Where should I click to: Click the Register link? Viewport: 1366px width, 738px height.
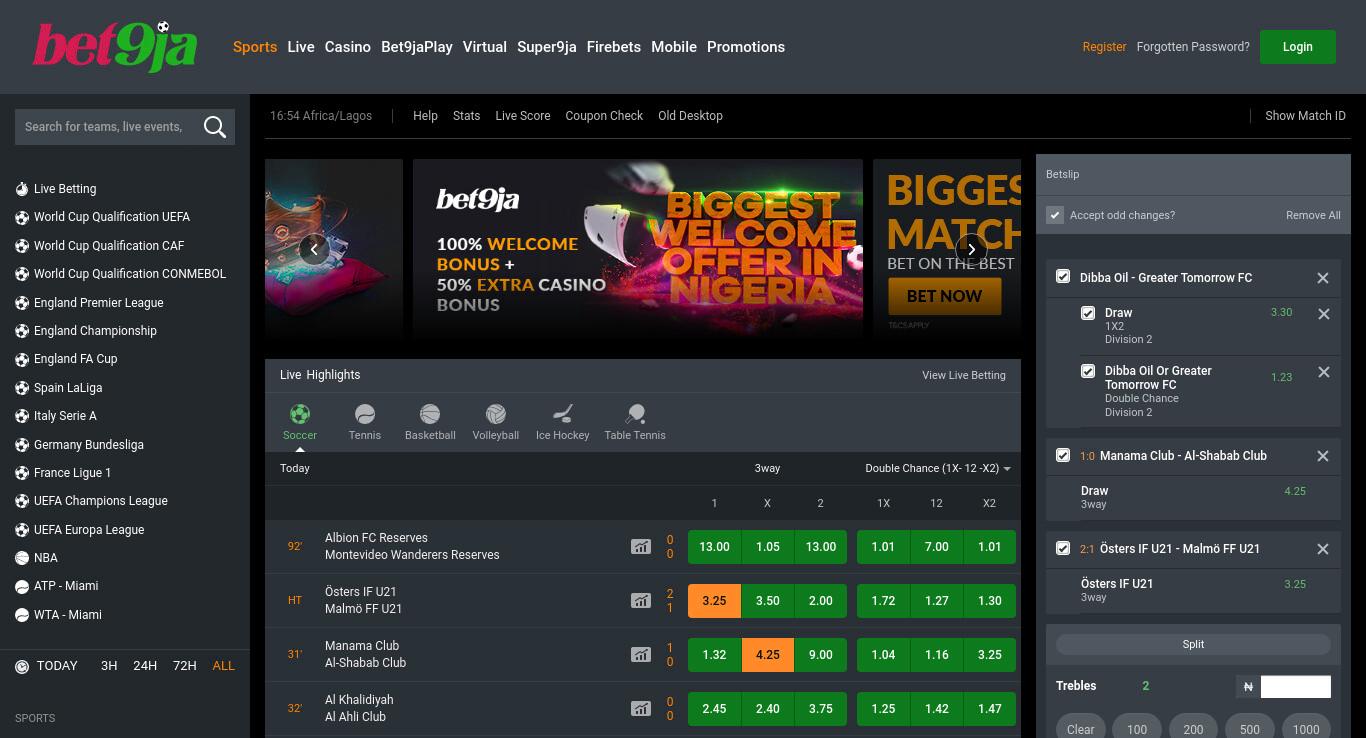[1104, 47]
